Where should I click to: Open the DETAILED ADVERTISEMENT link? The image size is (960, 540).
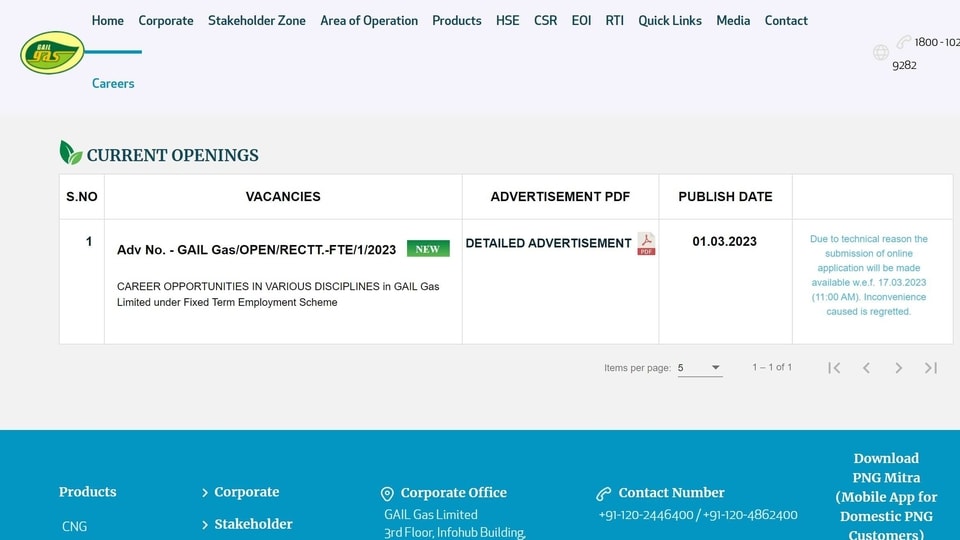click(x=549, y=243)
